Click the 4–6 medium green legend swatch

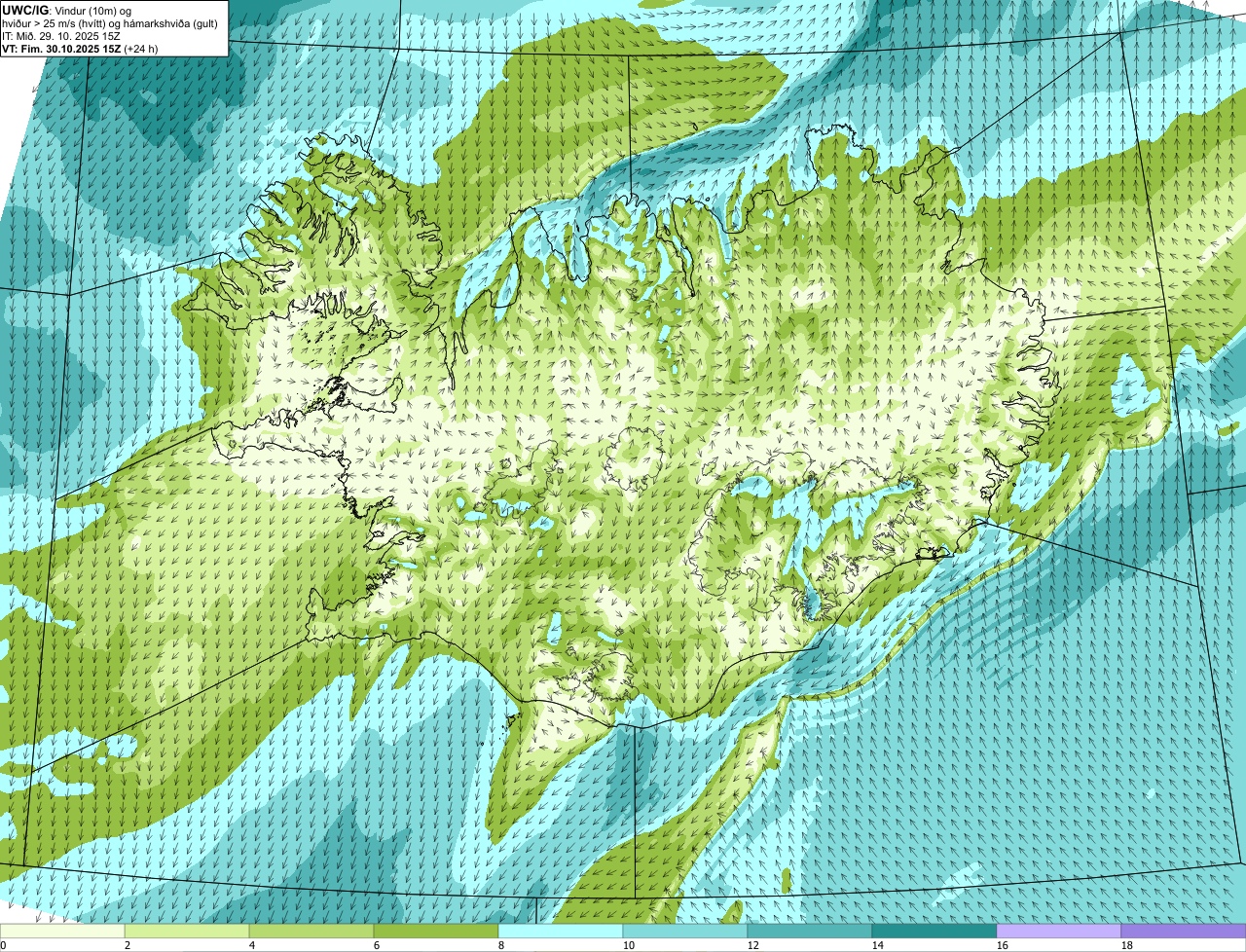click(x=311, y=932)
